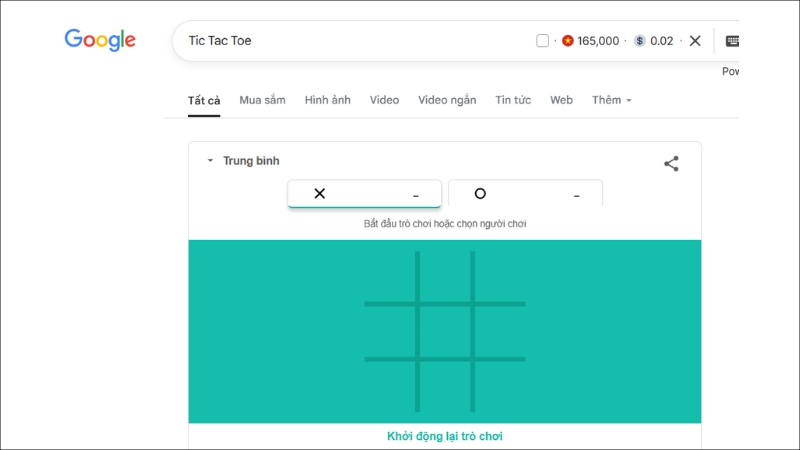Tick the checkbox in the search bar

(x=543, y=41)
